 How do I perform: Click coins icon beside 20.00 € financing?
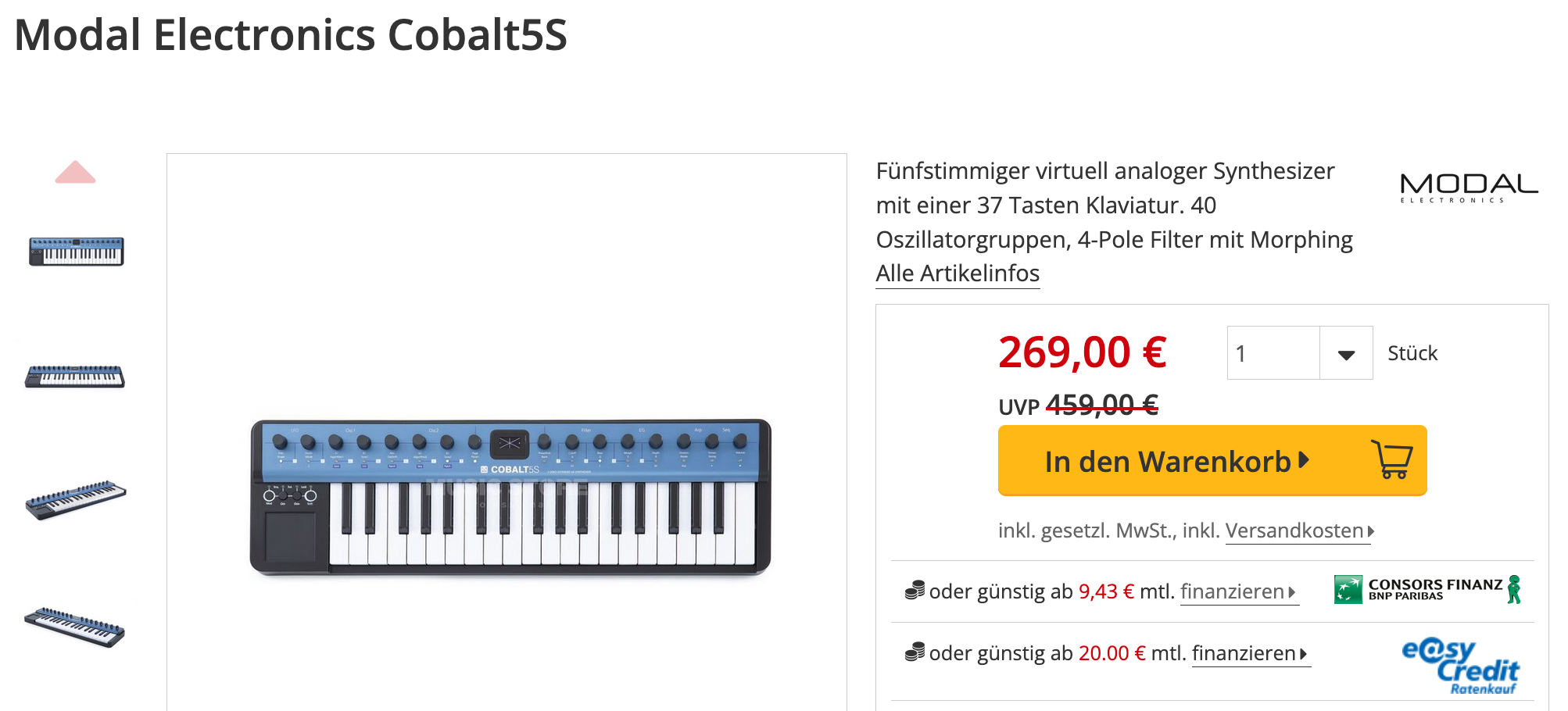point(915,652)
